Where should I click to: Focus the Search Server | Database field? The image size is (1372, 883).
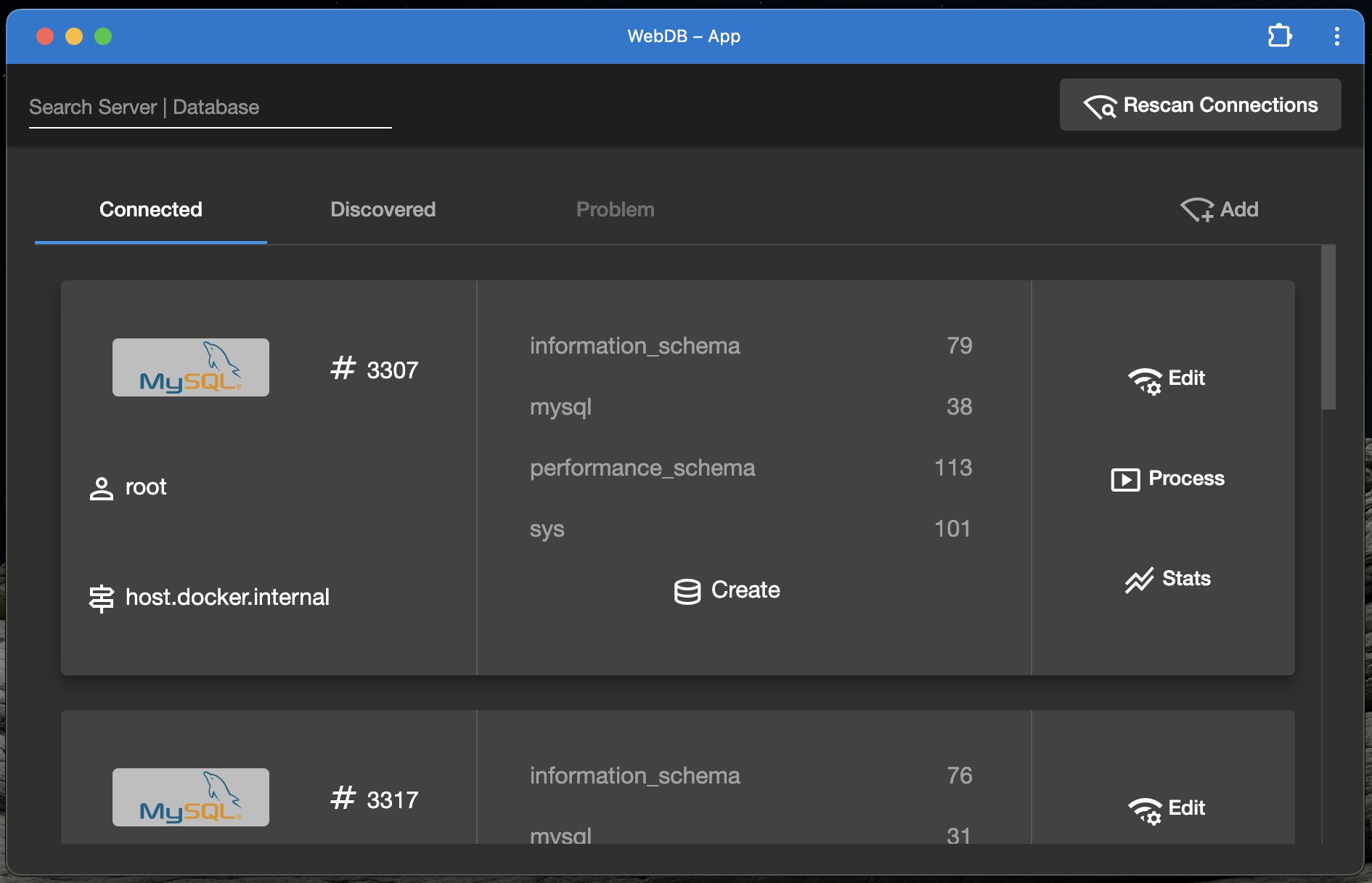tap(210, 107)
